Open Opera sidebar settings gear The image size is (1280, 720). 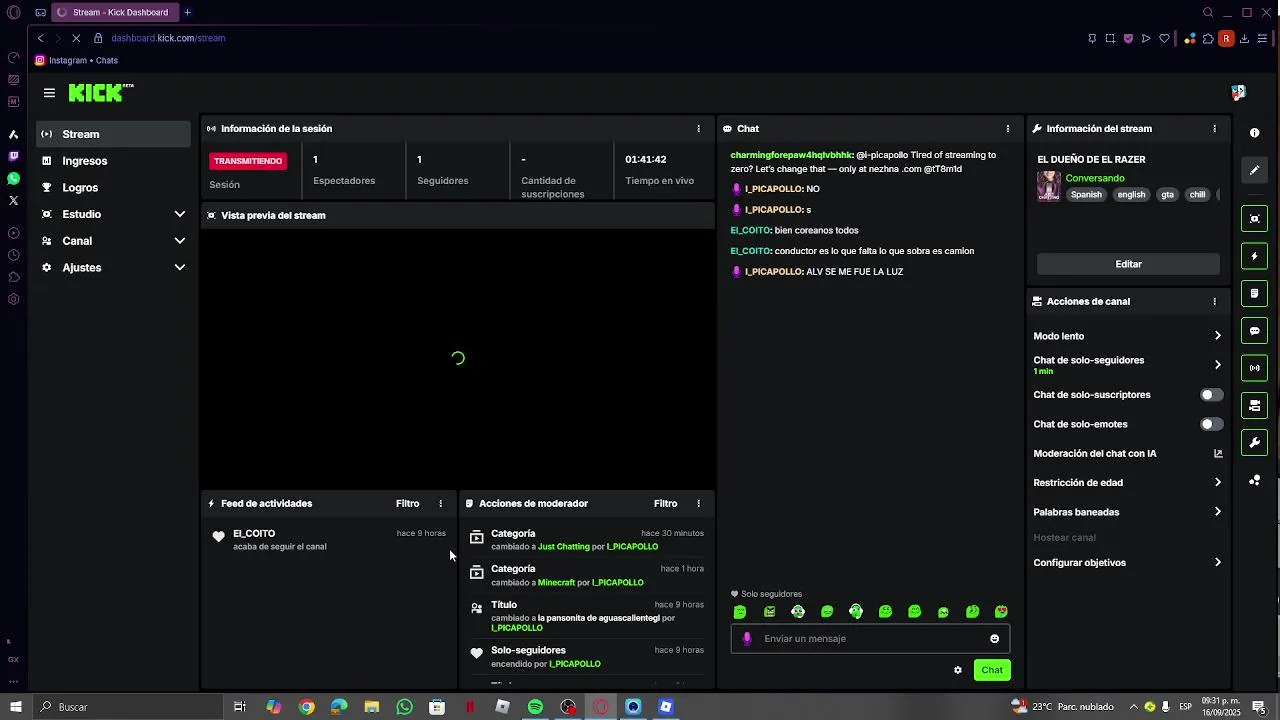tap(13, 299)
